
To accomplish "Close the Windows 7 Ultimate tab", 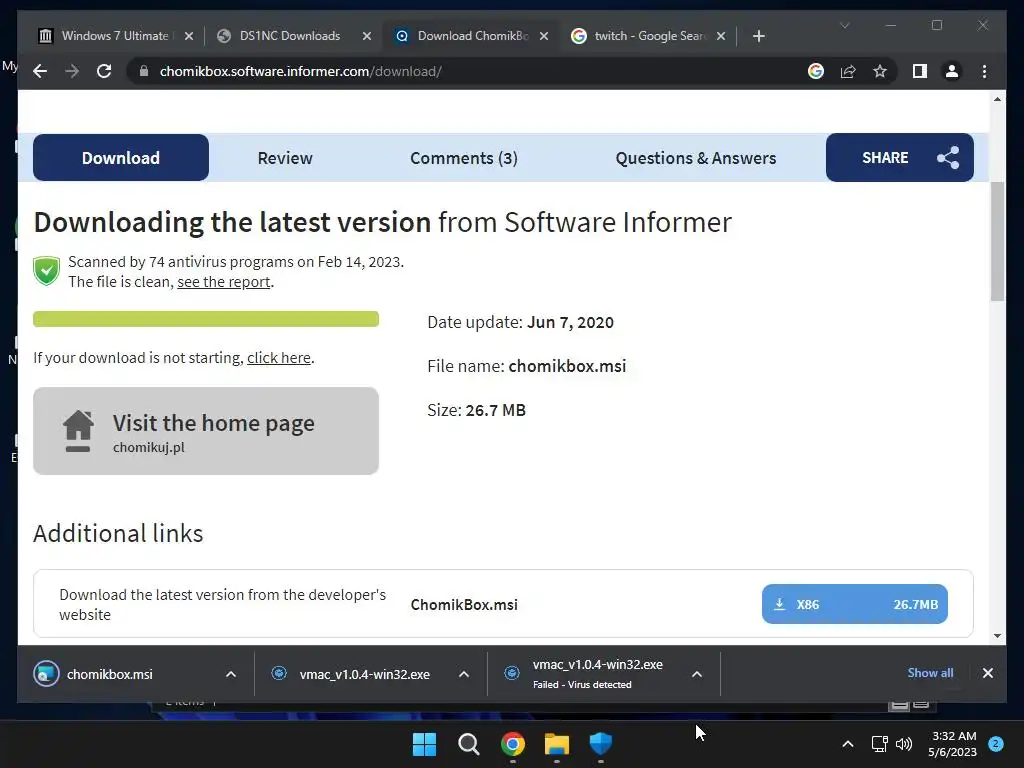I will [189, 36].
